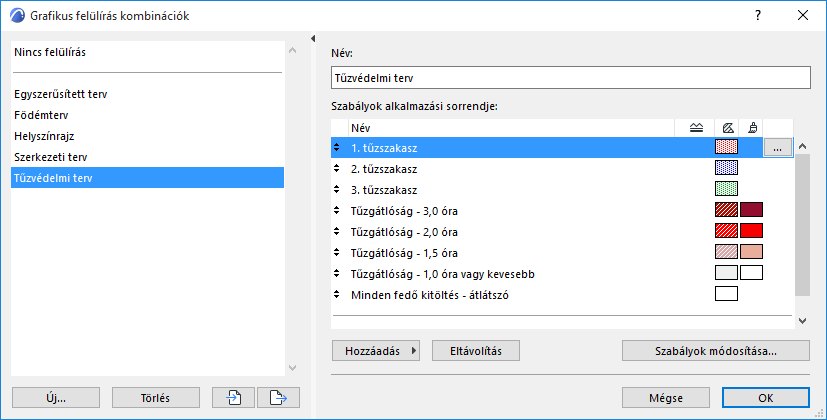The image size is (827, 420).
Task: Select Nincs felülírás in the list
Action: pos(56,50)
